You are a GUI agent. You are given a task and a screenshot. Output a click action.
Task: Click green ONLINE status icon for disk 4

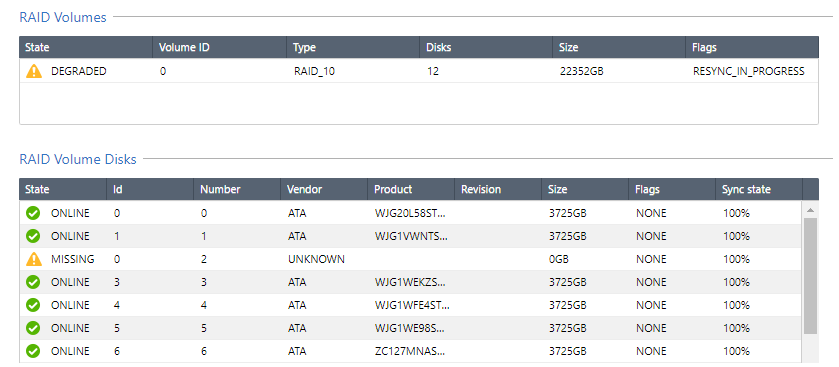tap(33, 305)
